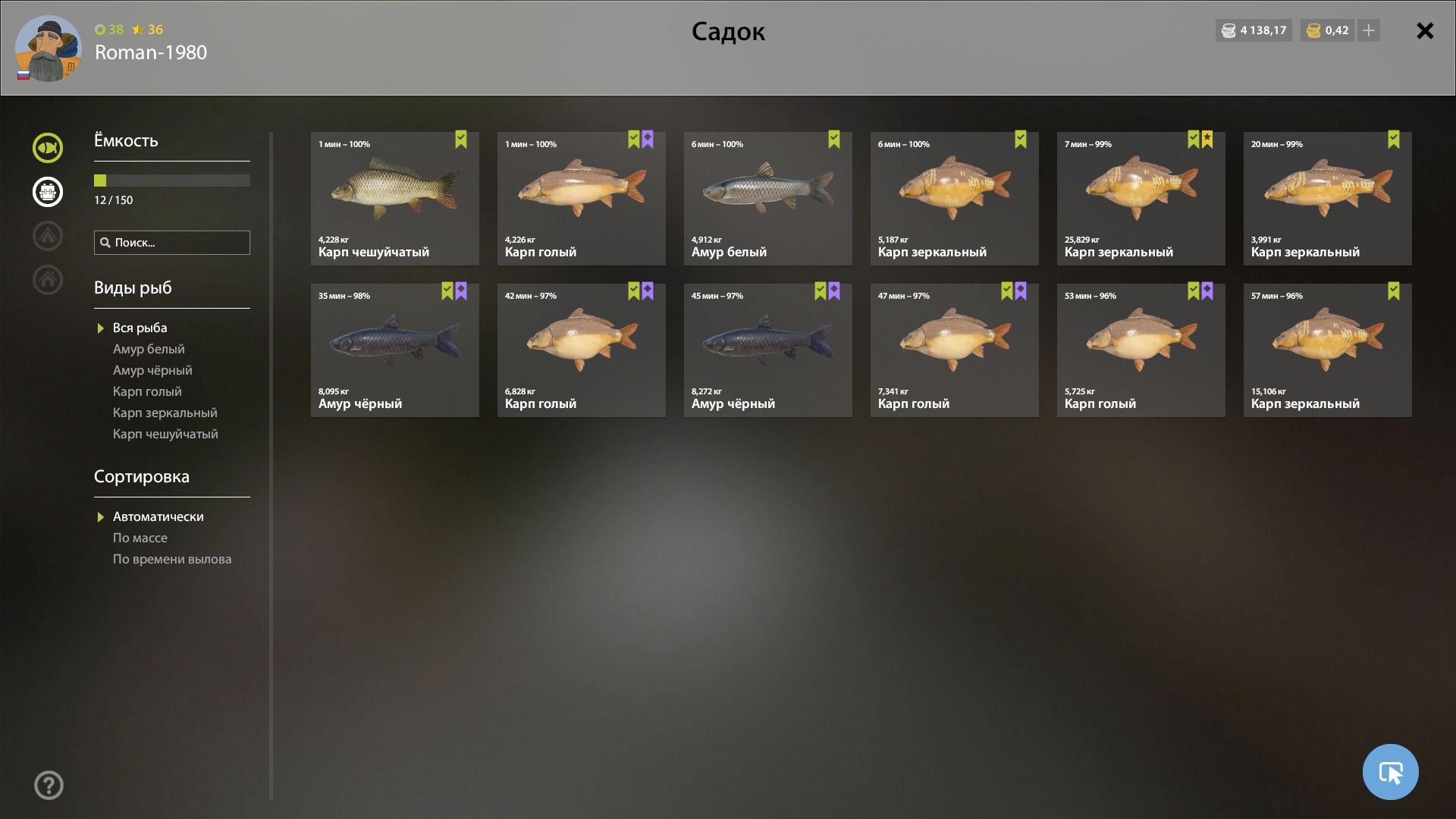Screen dimensions: 1456x819
Task: Select the backpack inventory sidebar icon
Action: click(48, 192)
